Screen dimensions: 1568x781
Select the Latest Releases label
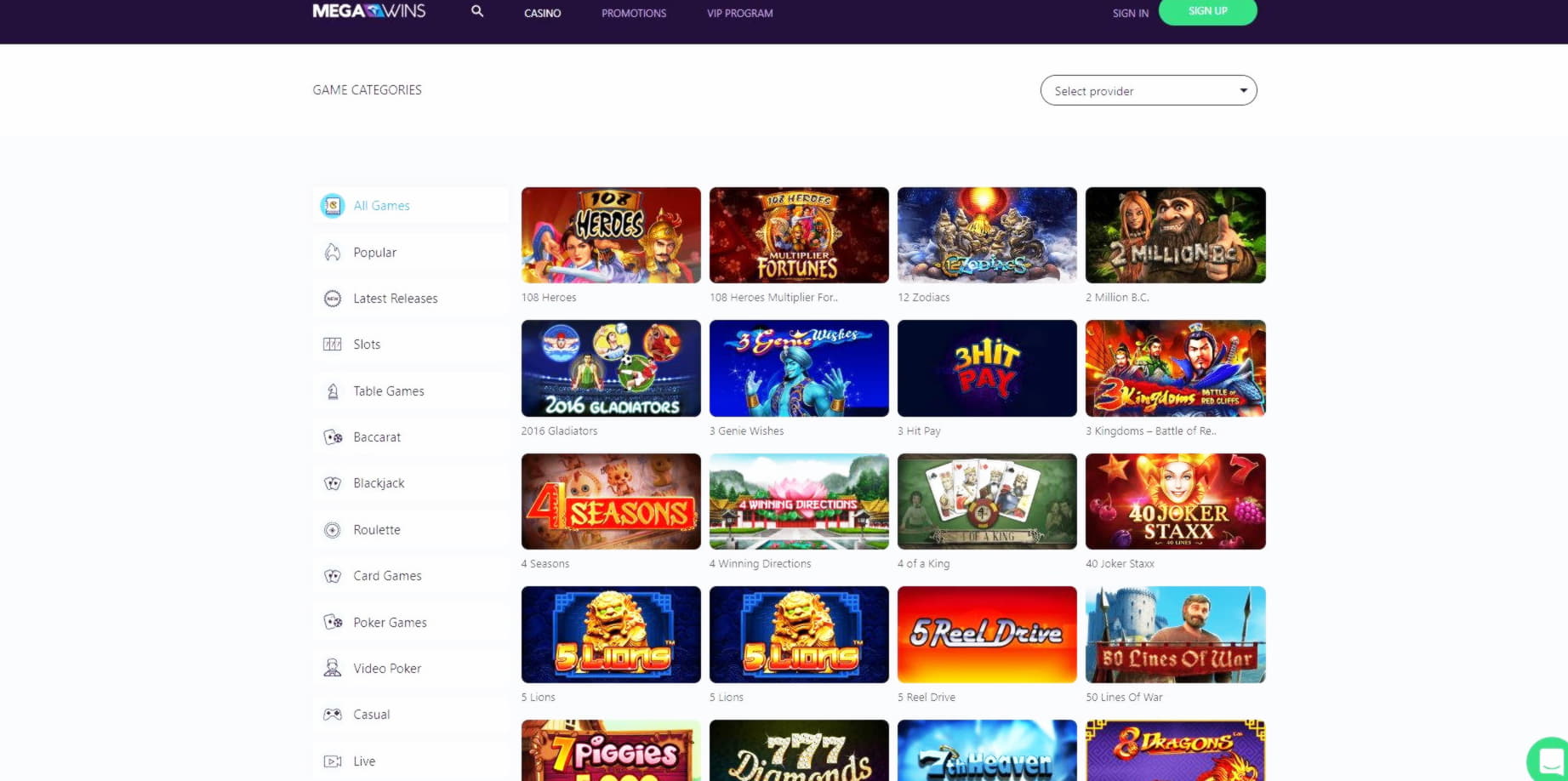pyautogui.click(x=396, y=298)
